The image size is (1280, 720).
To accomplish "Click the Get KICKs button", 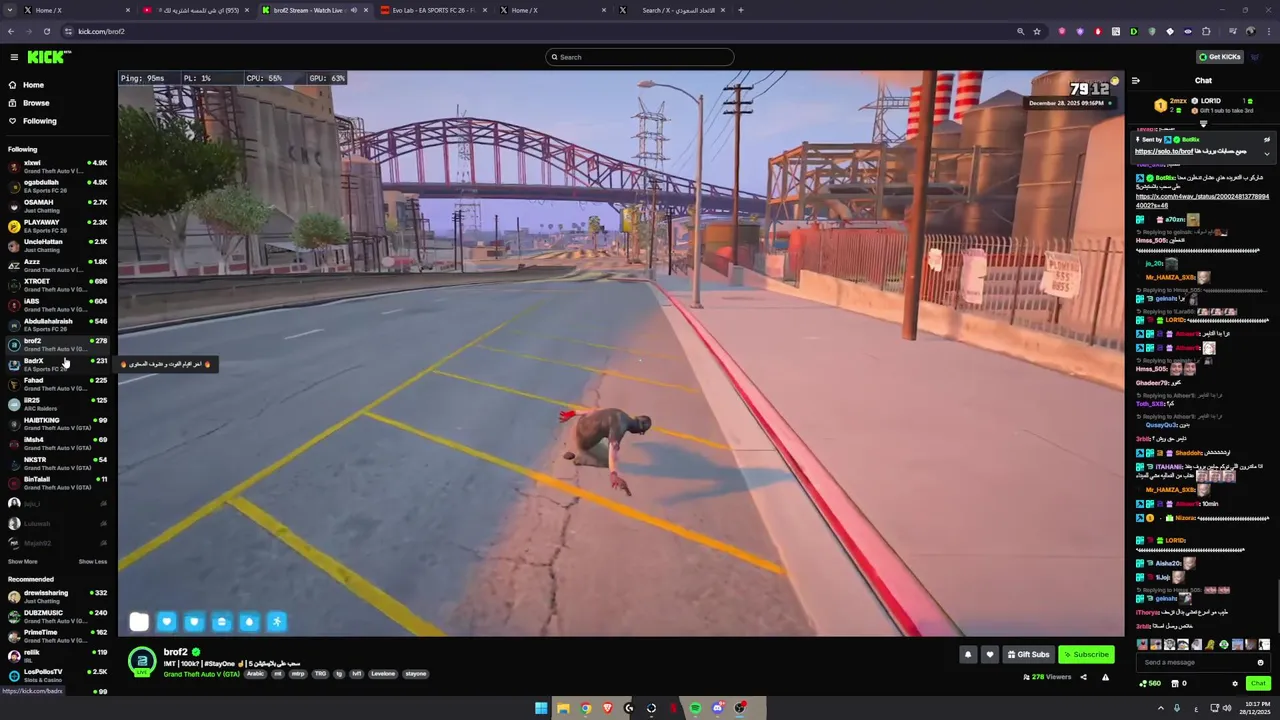I will pyautogui.click(x=1220, y=57).
